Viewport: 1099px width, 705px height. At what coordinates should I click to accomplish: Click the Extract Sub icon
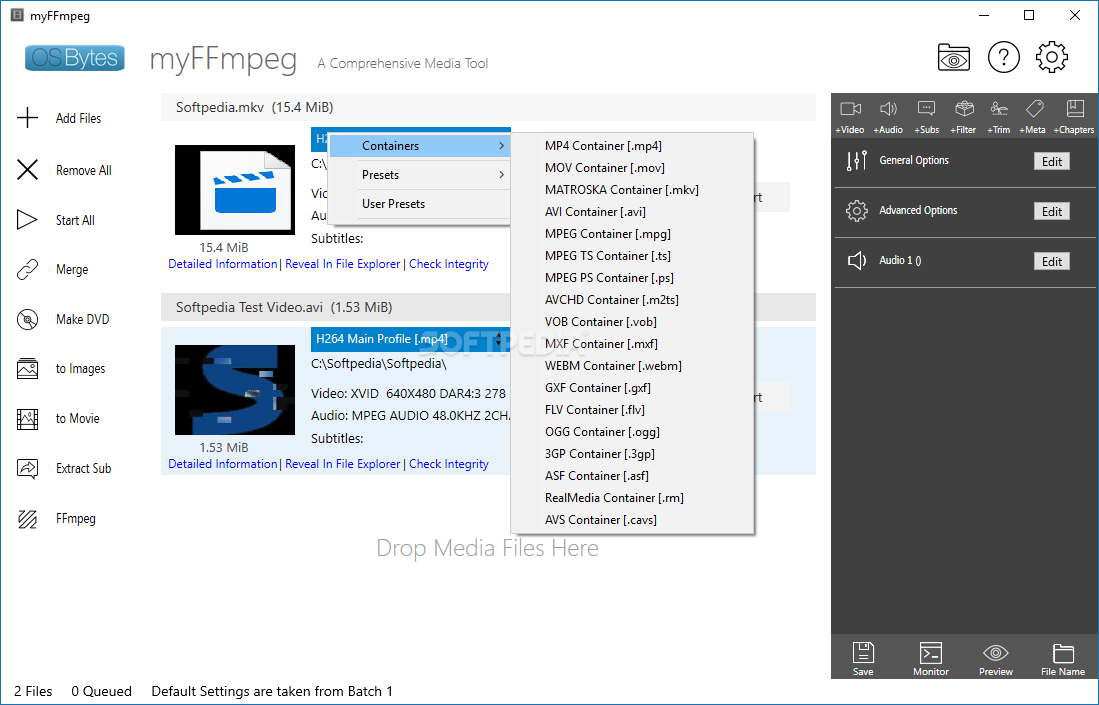point(27,468)
